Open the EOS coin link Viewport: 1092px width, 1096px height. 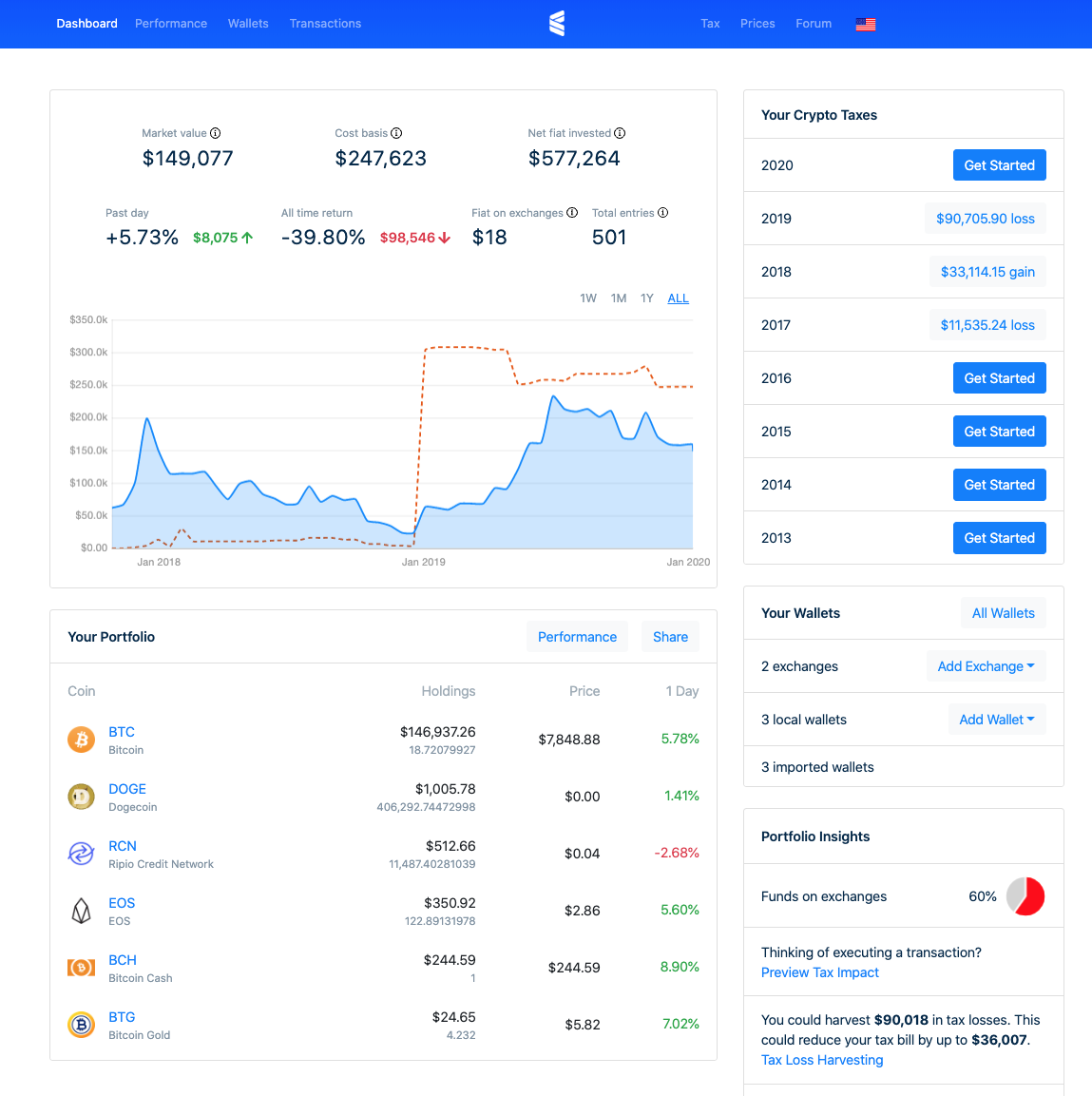[122, 903]
